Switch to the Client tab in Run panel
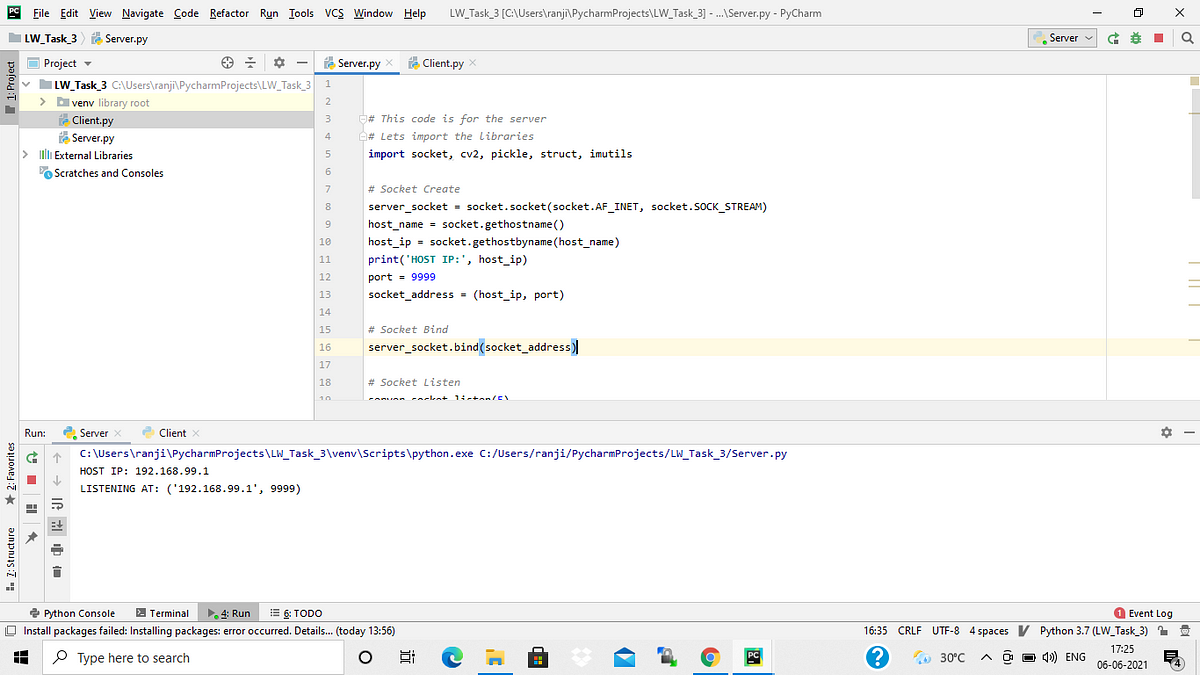This screenshot has height=675, width=1200. (172, 433)
